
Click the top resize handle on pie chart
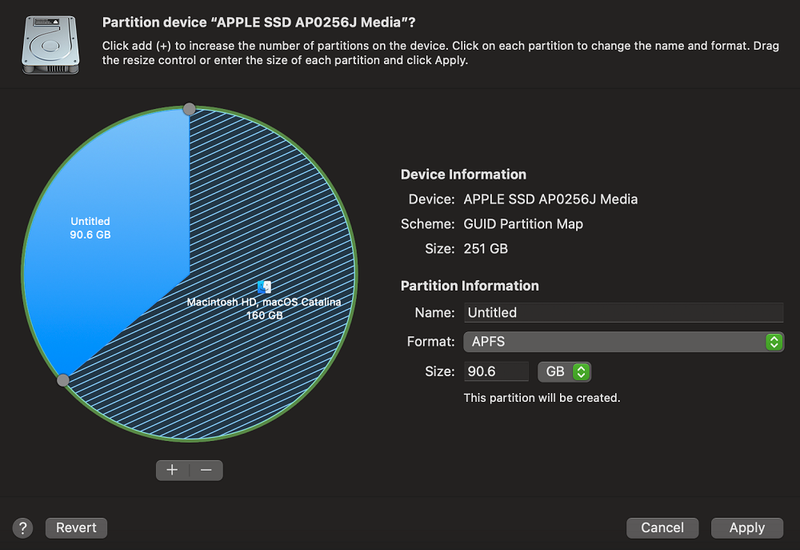(189, 109)
